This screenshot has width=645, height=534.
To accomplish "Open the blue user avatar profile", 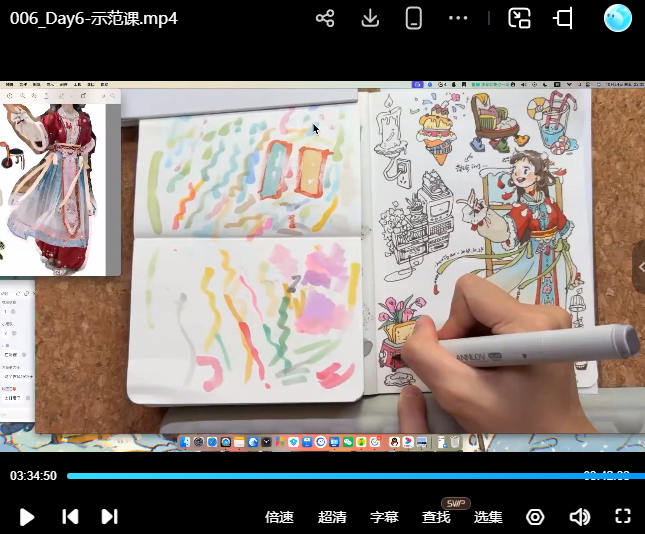I will pyautogui.click(x=618, y=18).
